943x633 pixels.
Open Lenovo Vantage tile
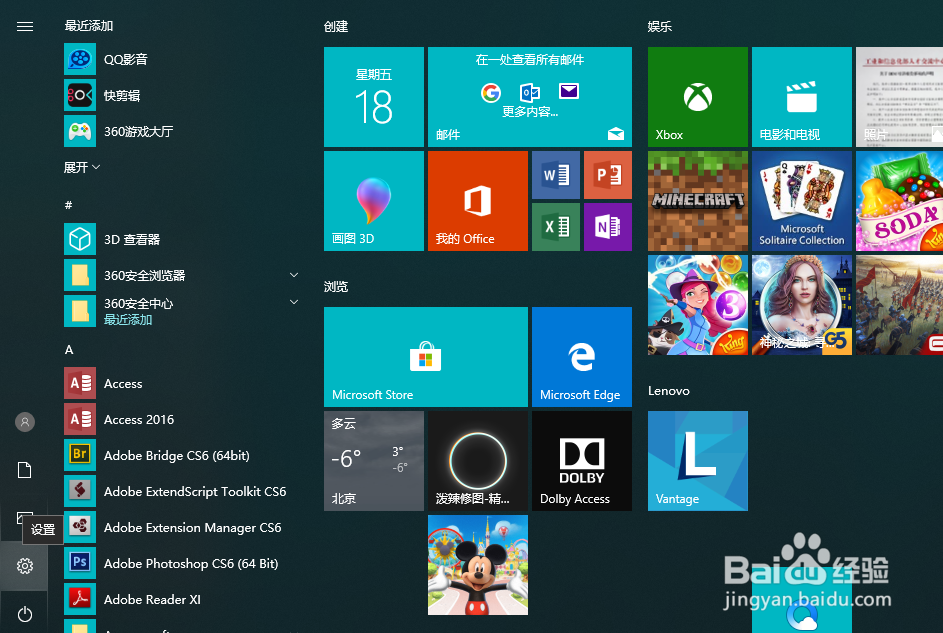(698, 461)
